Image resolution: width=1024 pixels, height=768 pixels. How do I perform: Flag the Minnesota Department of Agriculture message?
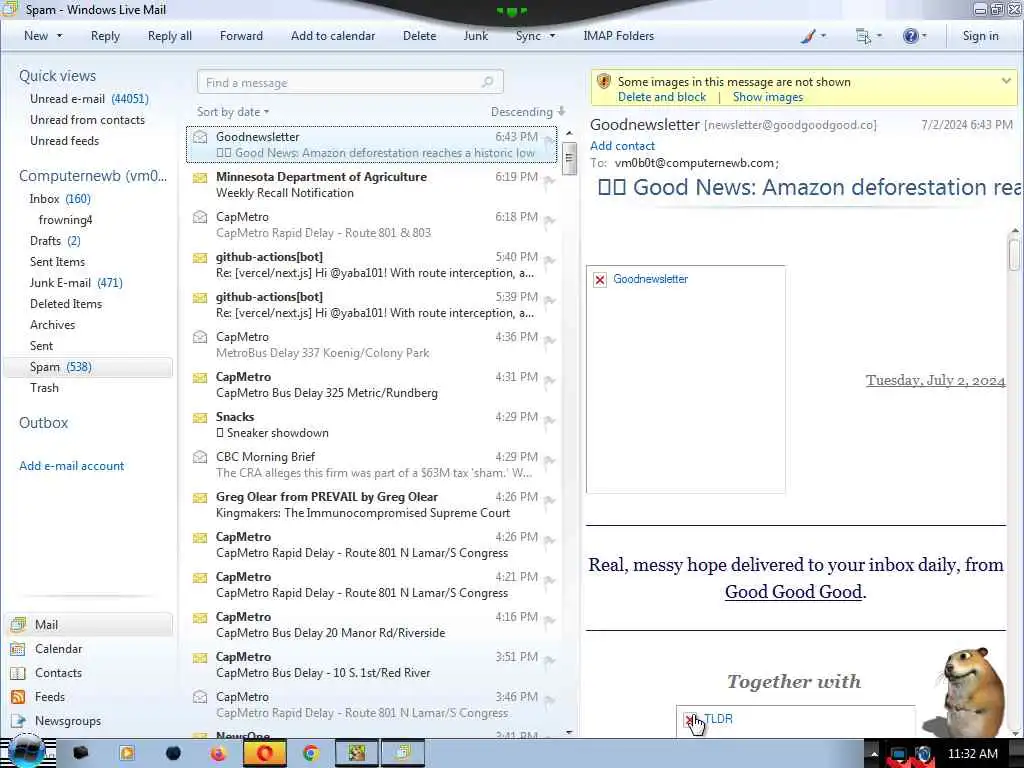(x=549, y=182)
